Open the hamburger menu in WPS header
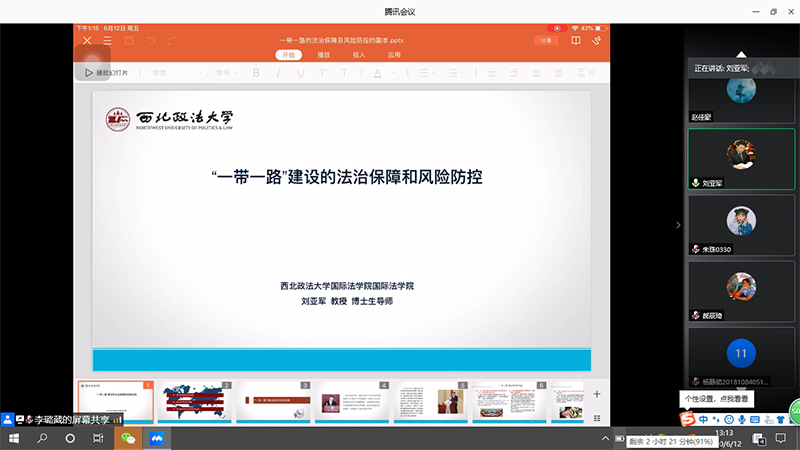800x450 pixels. [x=107, y=41]
